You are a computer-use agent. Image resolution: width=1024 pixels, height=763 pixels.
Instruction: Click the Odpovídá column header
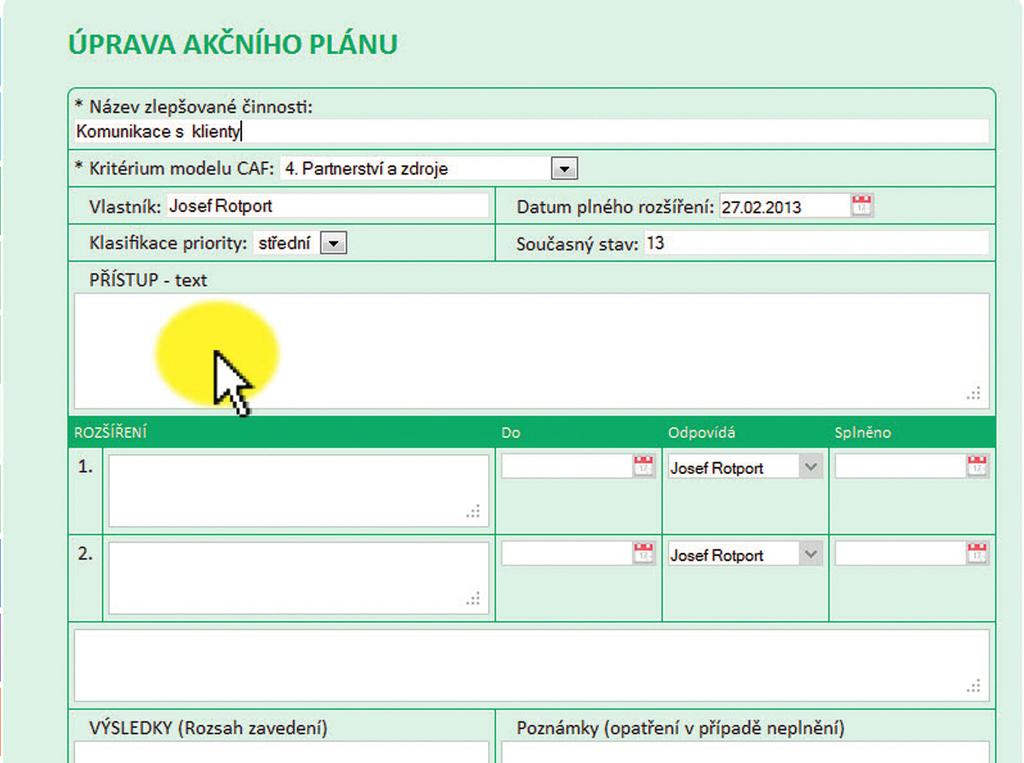coord(701,432)
